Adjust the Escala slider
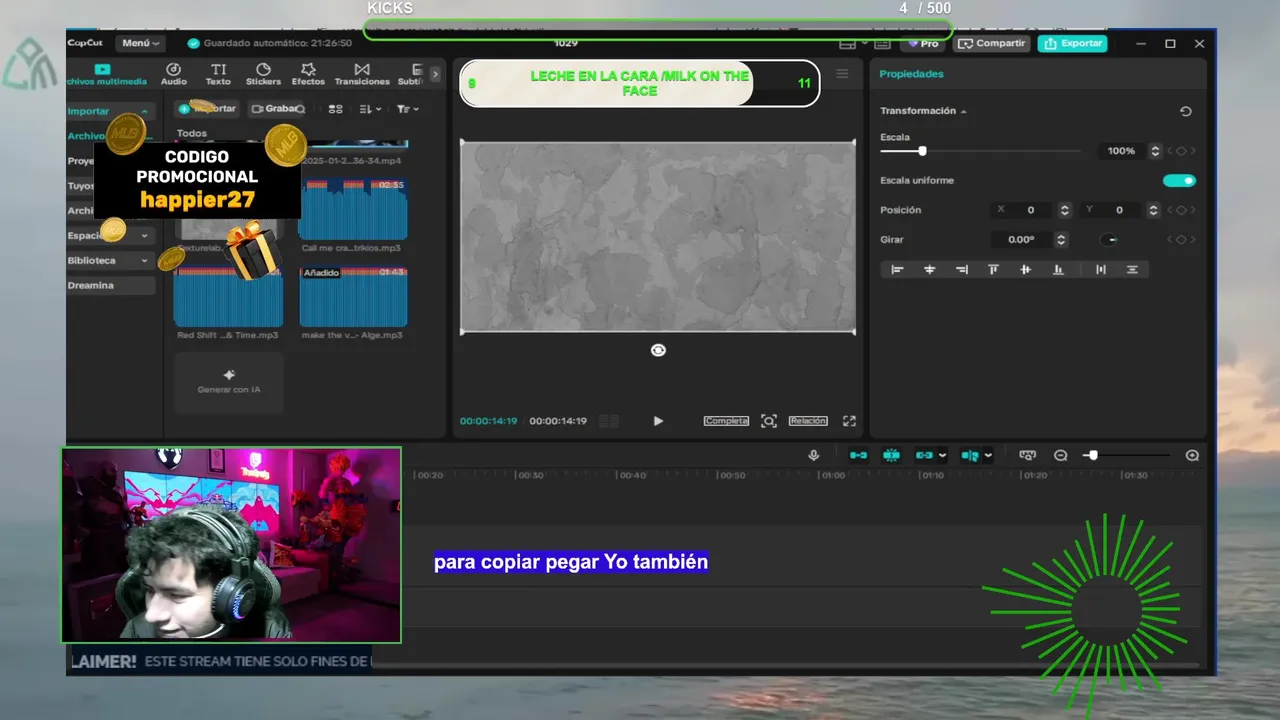This screenshot has height=720, width=1280. (980, 151)
